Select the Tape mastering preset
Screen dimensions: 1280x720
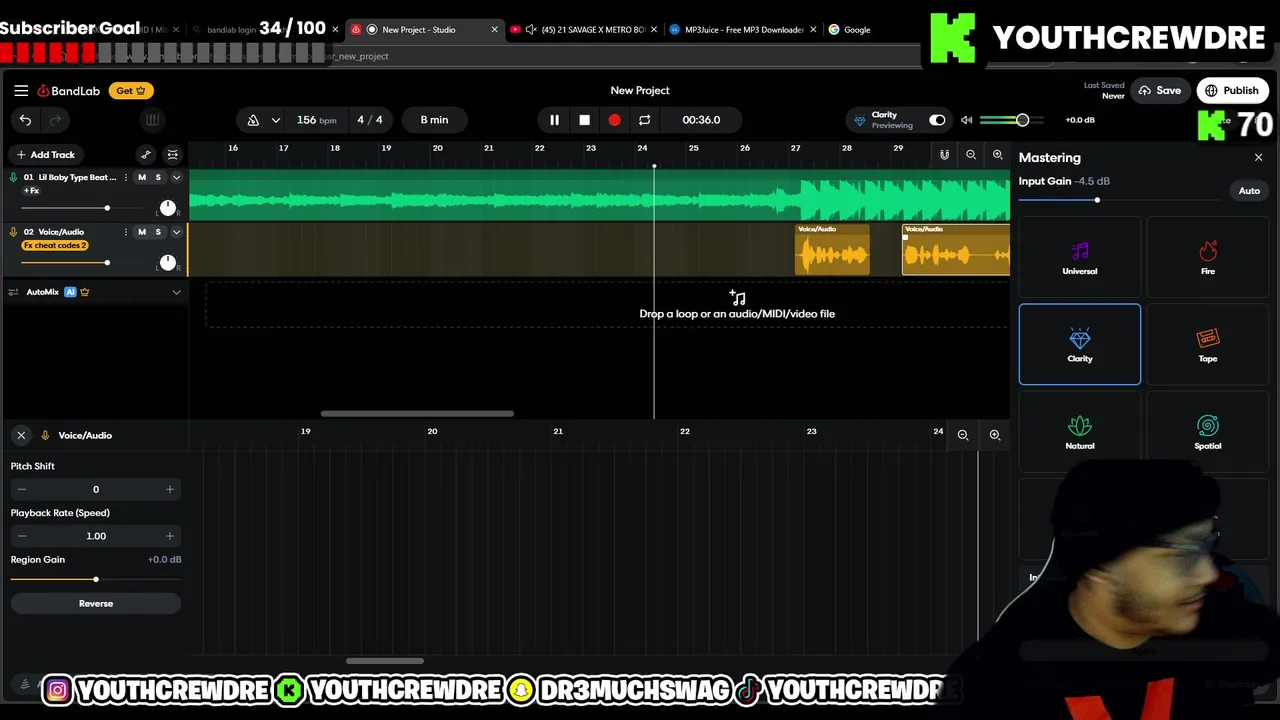(1208, 344)
